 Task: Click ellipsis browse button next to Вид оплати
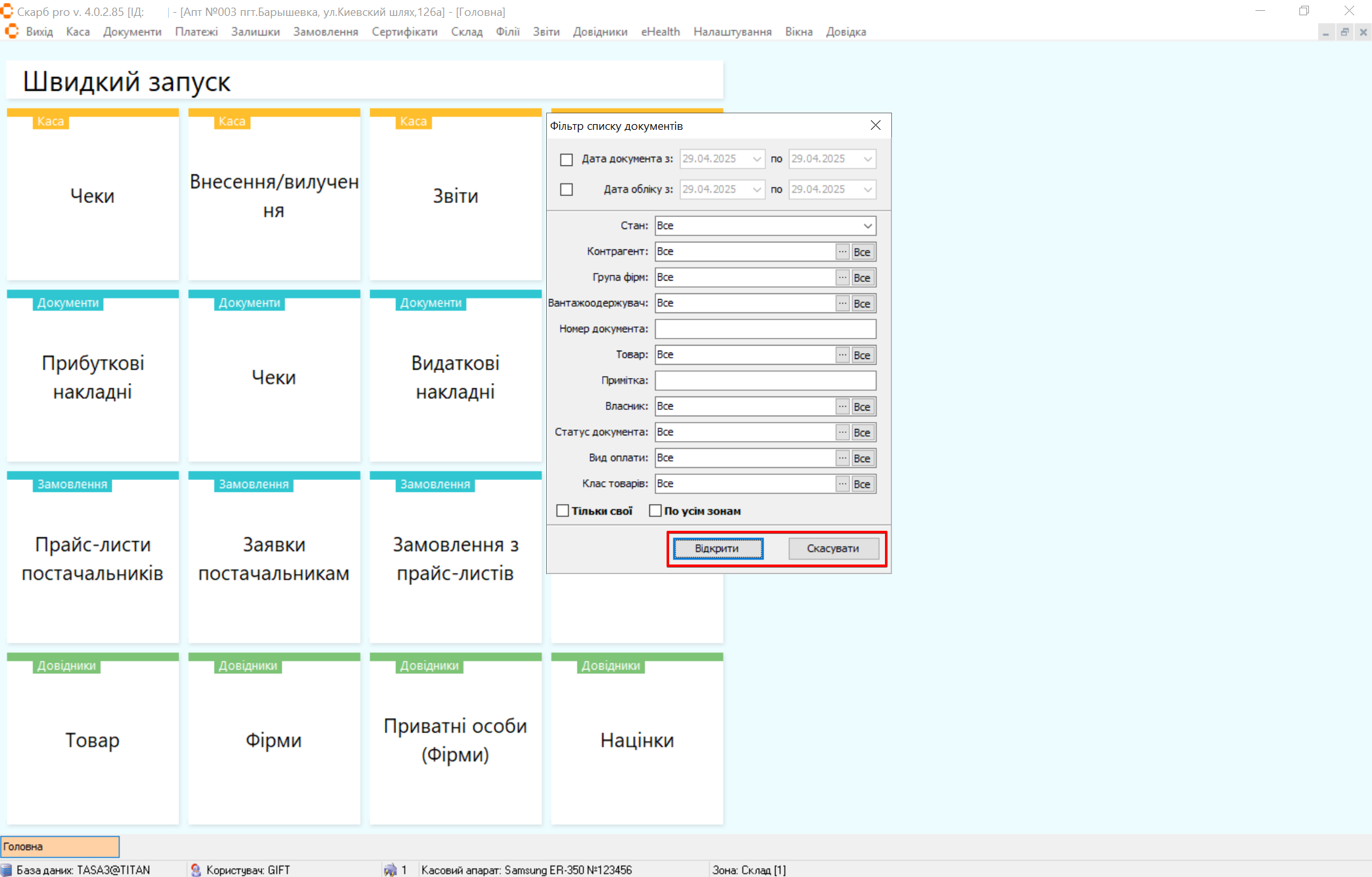(842, 458)
